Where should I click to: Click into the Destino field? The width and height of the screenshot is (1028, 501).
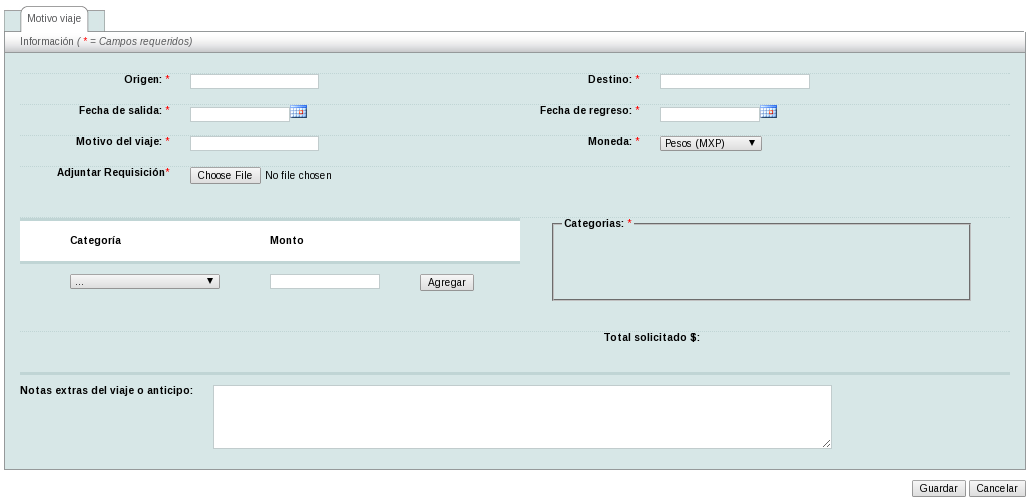pyautogui.click(x=734, y=82)
